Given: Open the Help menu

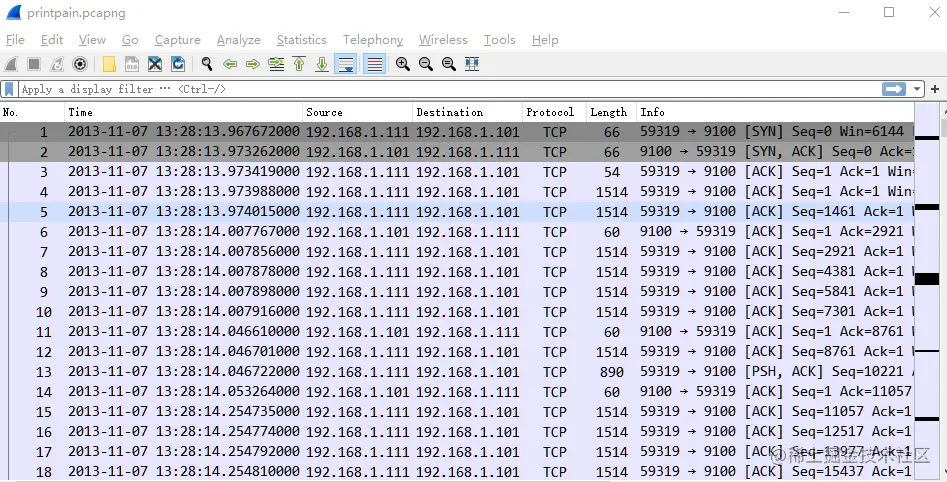Looking at the screenshot, I should click(x=545, y=40).
